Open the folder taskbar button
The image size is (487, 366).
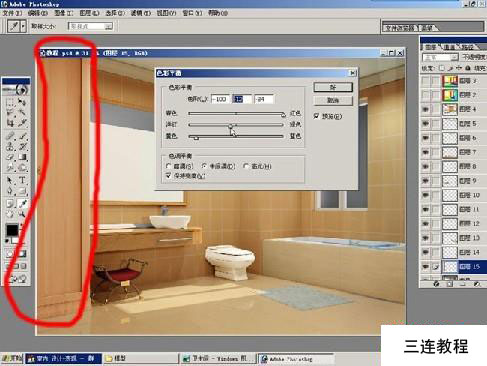click(x=140, y=359)
